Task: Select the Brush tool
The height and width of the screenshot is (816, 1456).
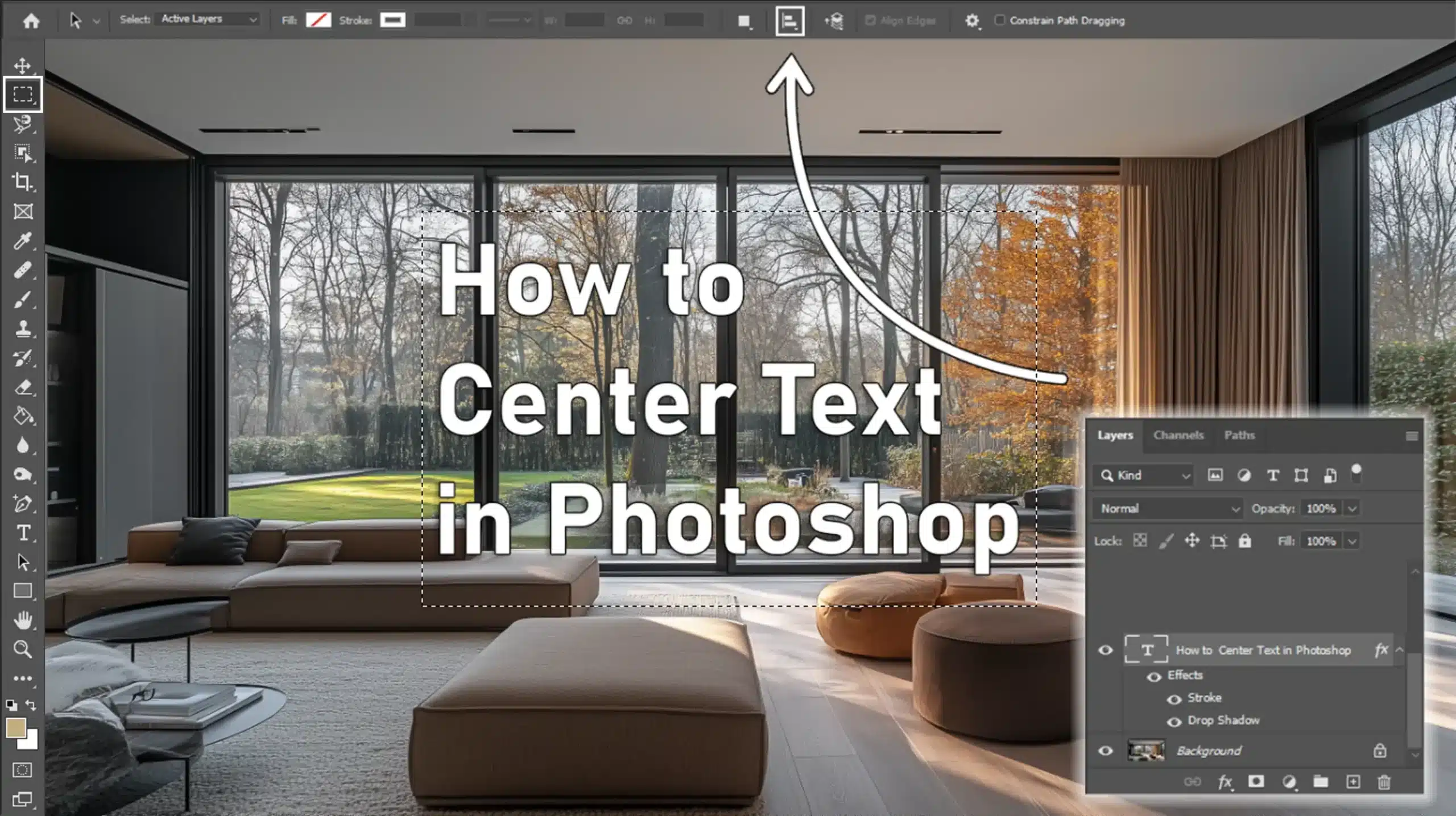Action: (x=23, y=299)
